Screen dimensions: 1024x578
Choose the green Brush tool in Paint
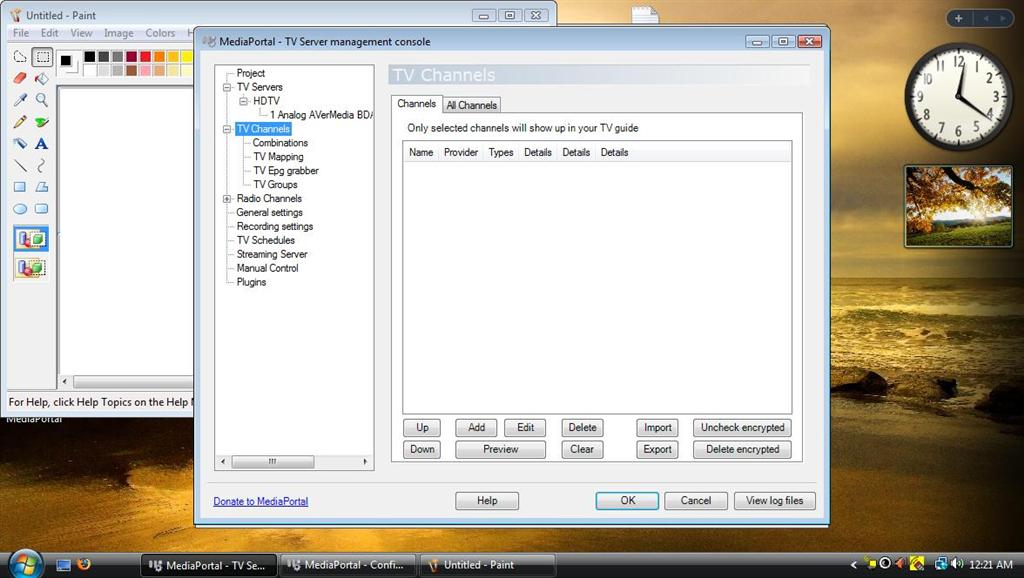tap(42, 122)
